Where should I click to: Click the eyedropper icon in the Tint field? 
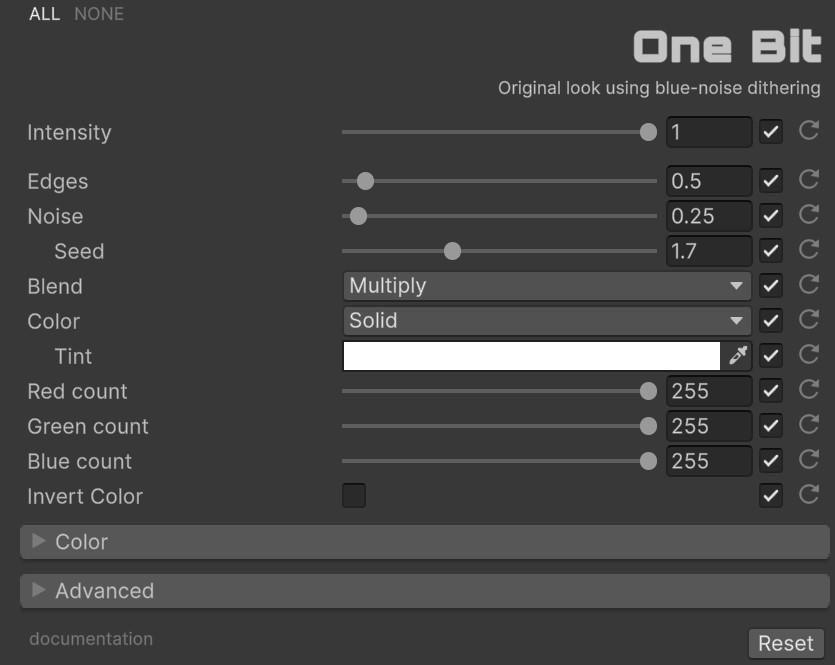738,356
